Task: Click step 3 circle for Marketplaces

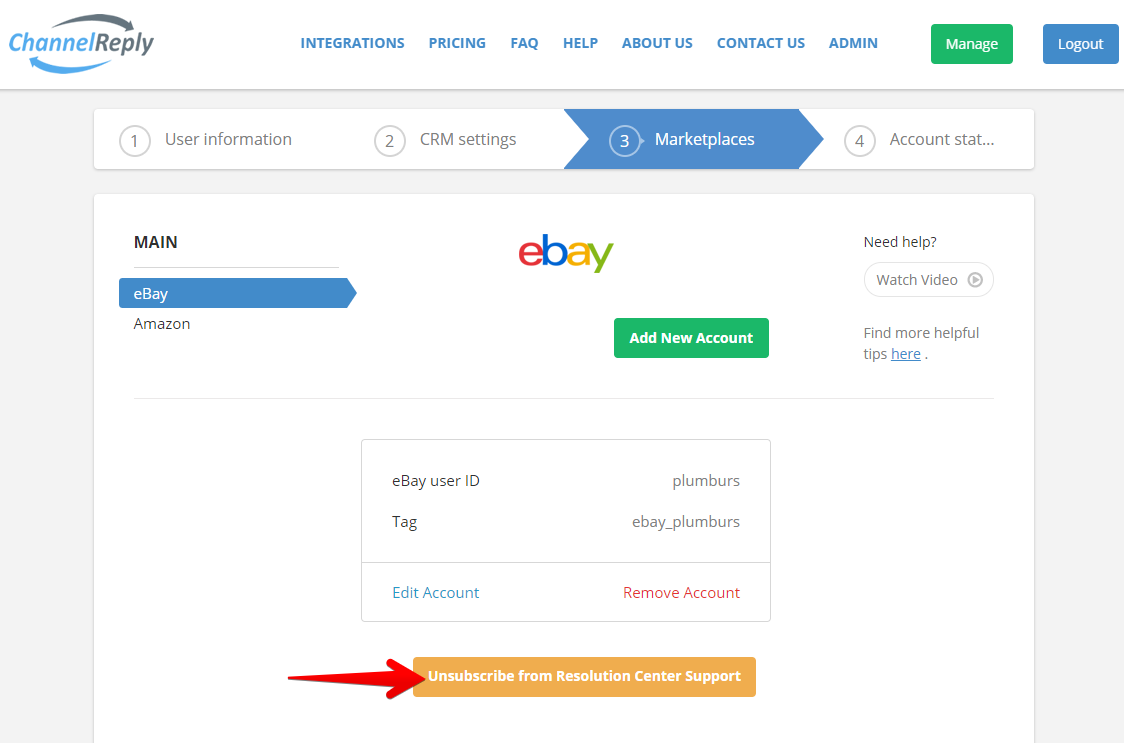Action: click(624, 141)
